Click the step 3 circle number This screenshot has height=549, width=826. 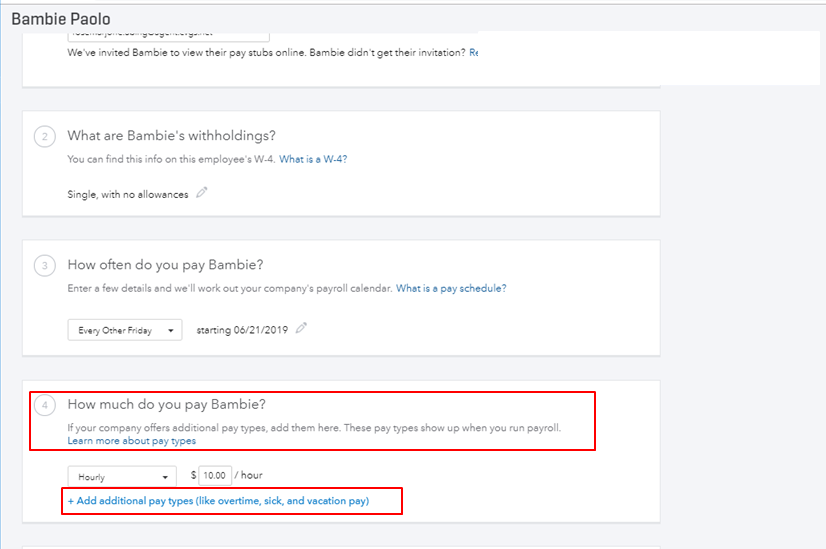pyautogui.click(x=44, y=265)
